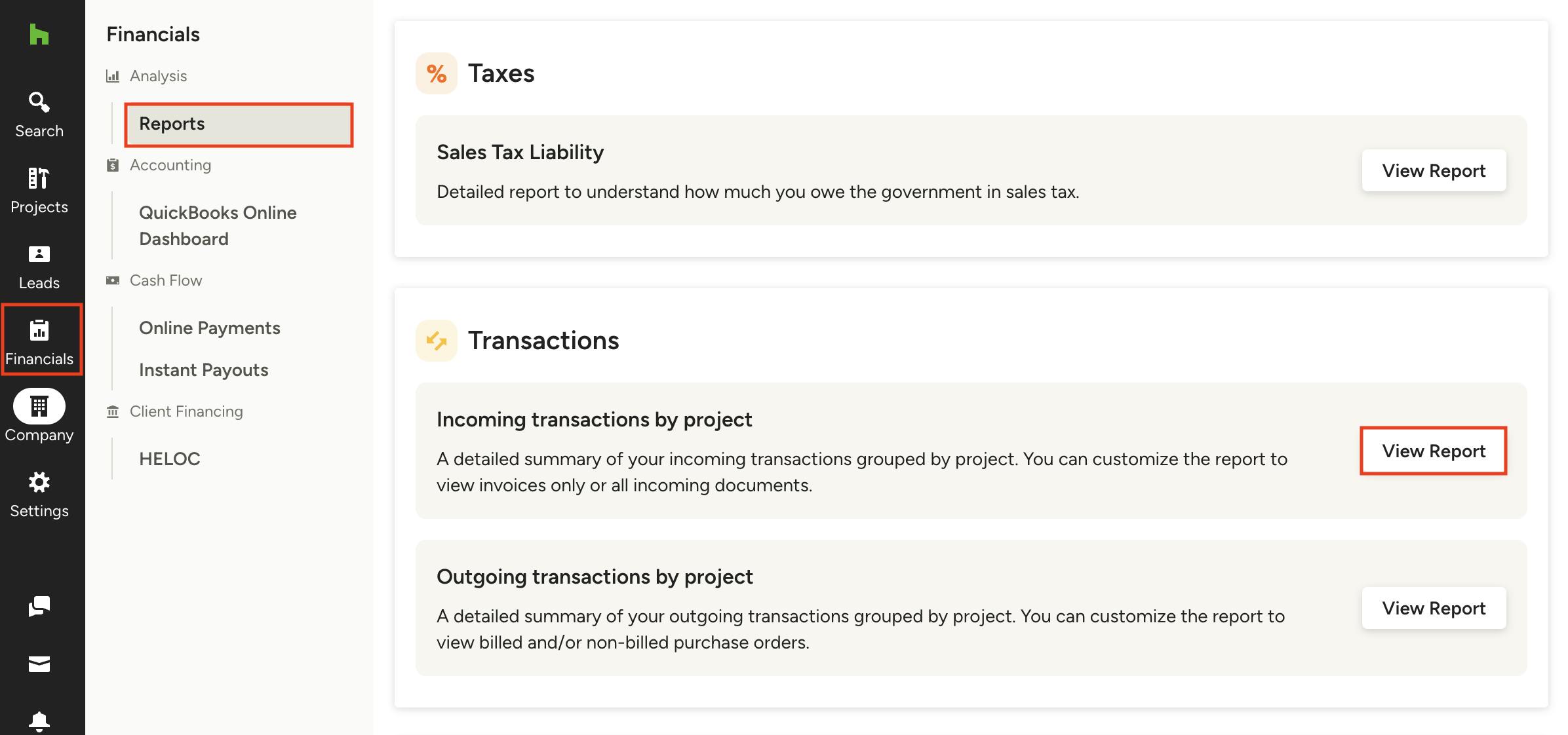The width and height of the screenshot is (1568, 735).
Task: Go to QuickBooks Online Dashboard
Action: tap(217, 225)
